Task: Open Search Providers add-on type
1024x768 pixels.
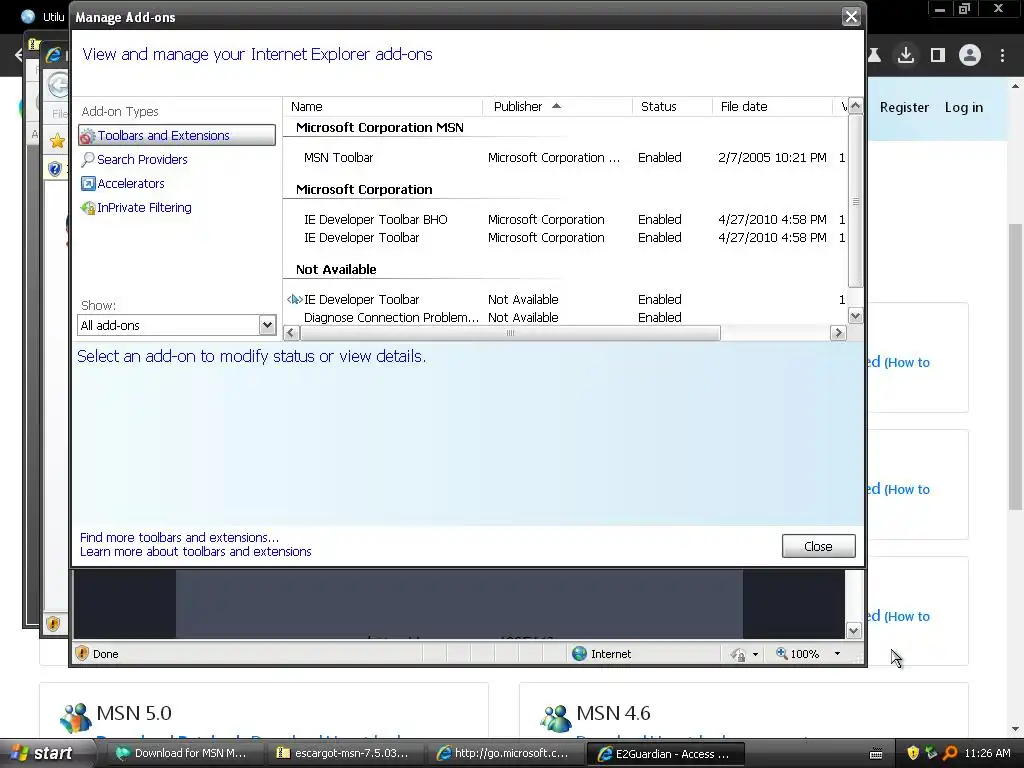Action: pos(142,159)
